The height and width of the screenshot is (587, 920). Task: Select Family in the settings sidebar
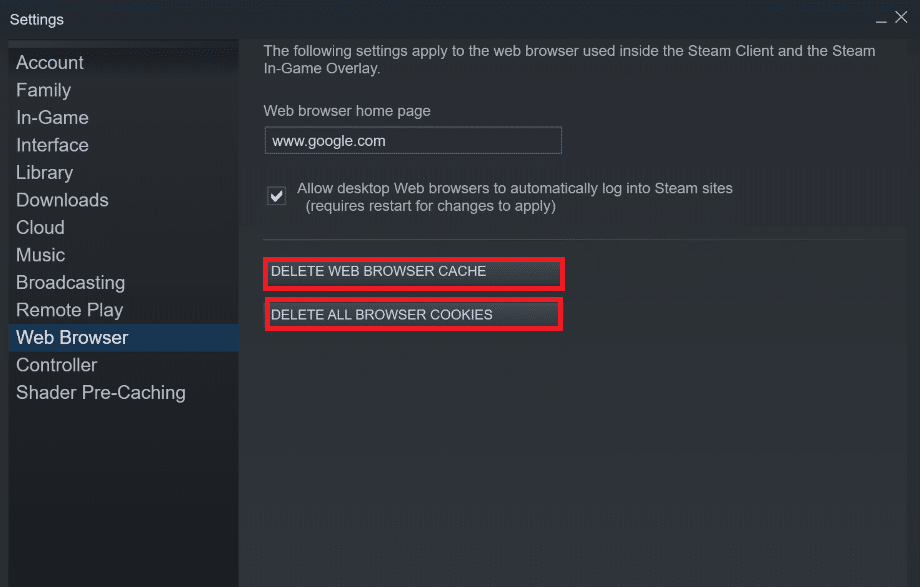tap(43, 90)
